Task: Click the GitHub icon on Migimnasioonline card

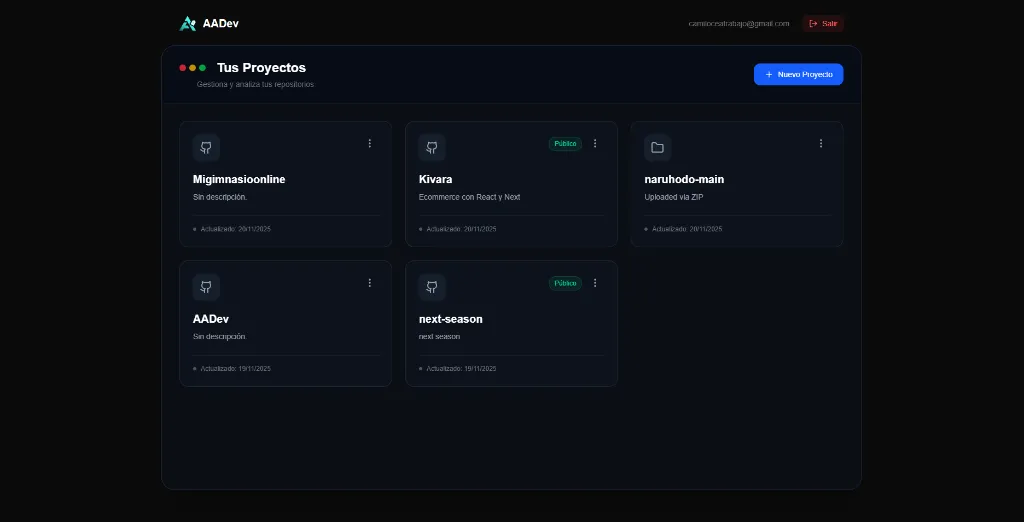Action: click(206, 147)
